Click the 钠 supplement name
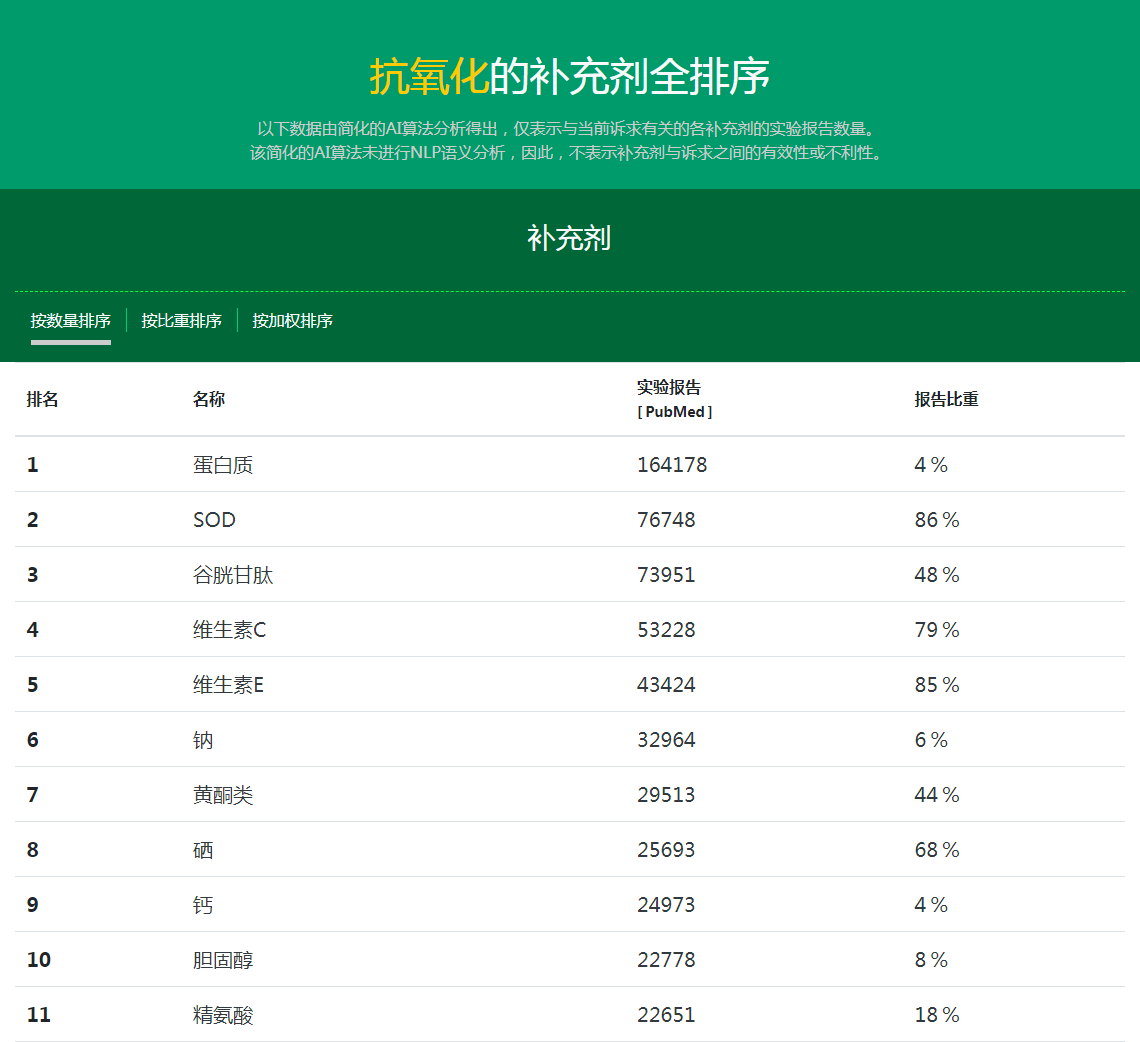 pyautogui.click(x=203, y=740)
